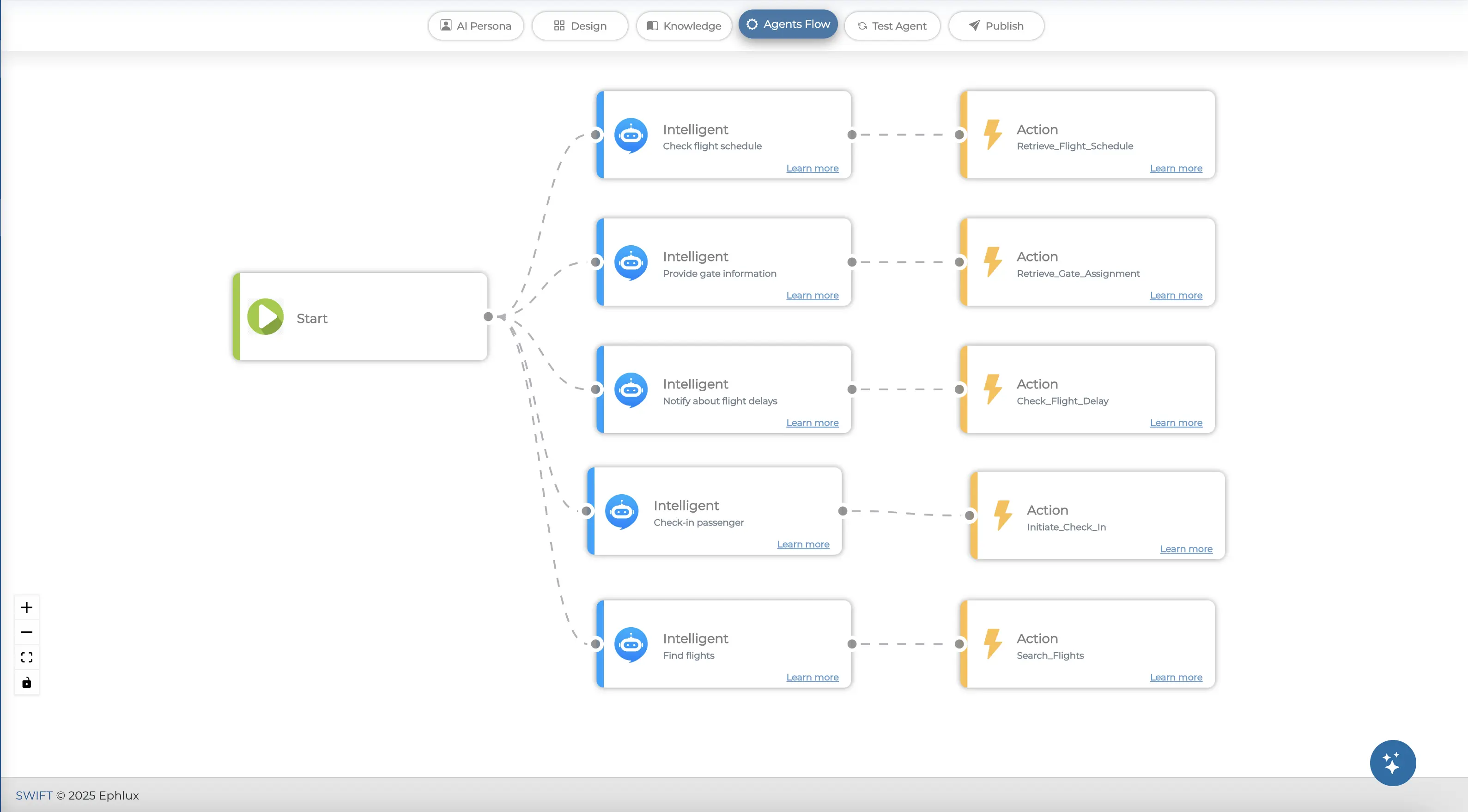
Task: Click the lightning icon on Initiate_Check_In action
Action: 1003,515
